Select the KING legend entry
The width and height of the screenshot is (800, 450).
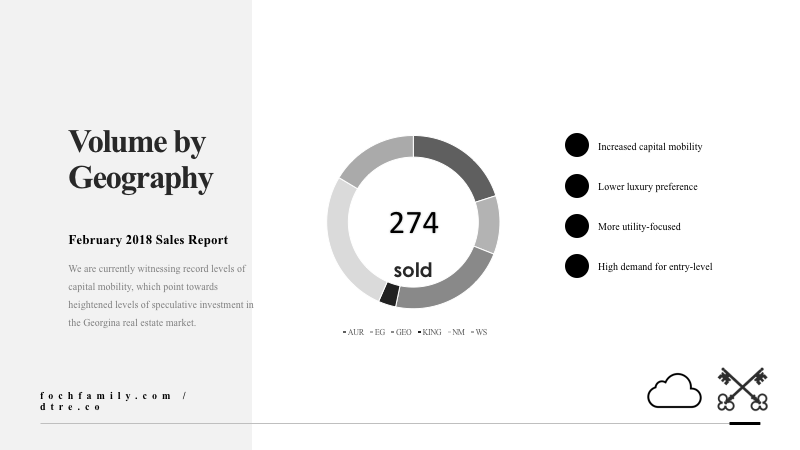pos(430,332)
